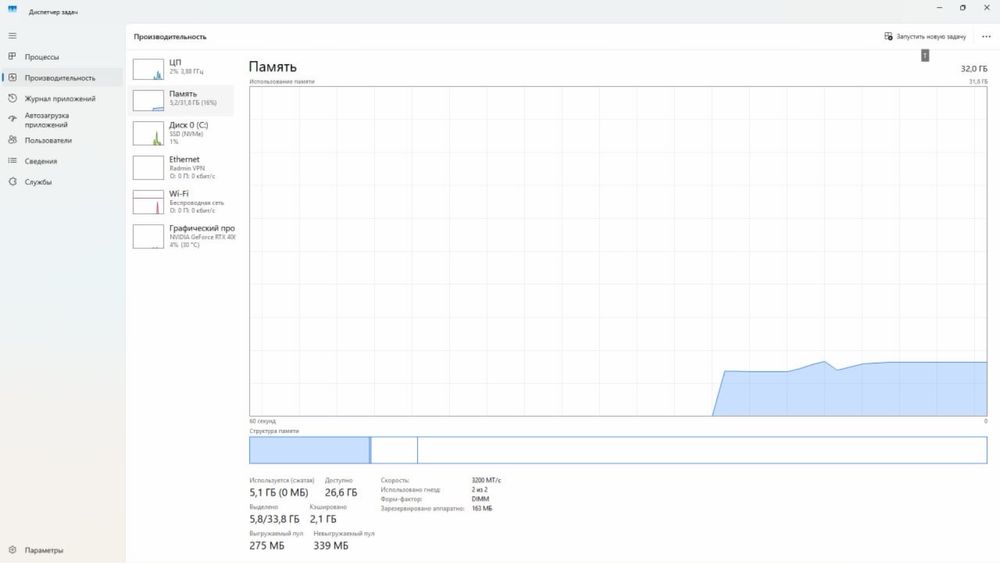Click the 2,1 ГБ cached value
This screenshot has width=1000, height=563.
pos(323,519)
